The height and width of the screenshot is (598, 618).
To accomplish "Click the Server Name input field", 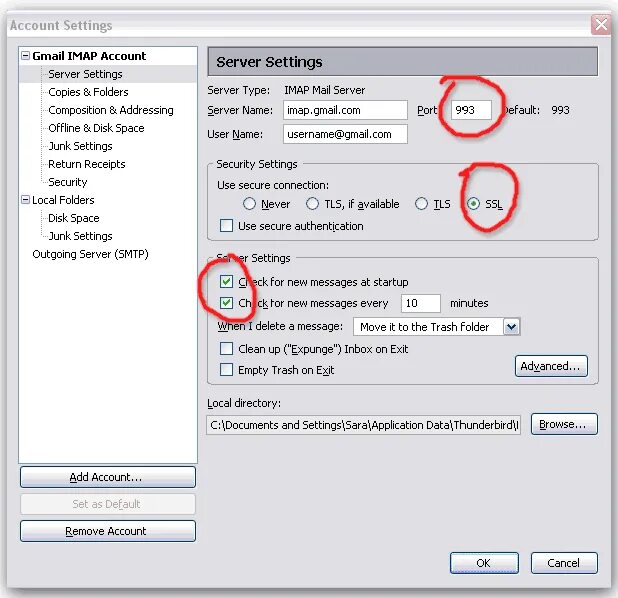I will point(345,110).
